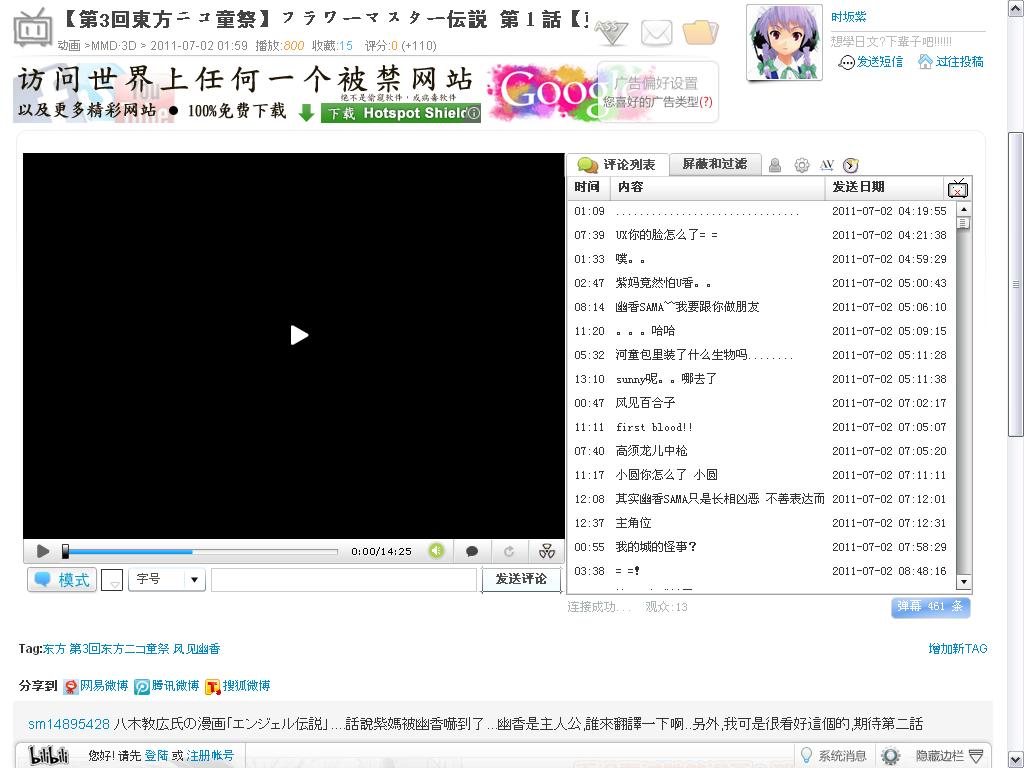Click the gear icon in bottom bar

coord(890,756)
